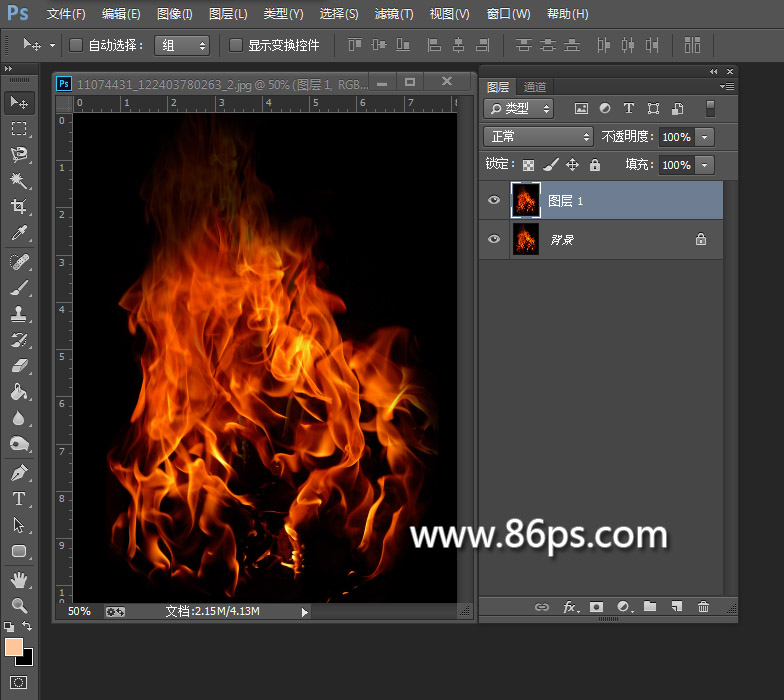The width and height of the screenshot is (784, 700).
Task: Select the Rectangular Marquee tool
Action: pos(19,128)
